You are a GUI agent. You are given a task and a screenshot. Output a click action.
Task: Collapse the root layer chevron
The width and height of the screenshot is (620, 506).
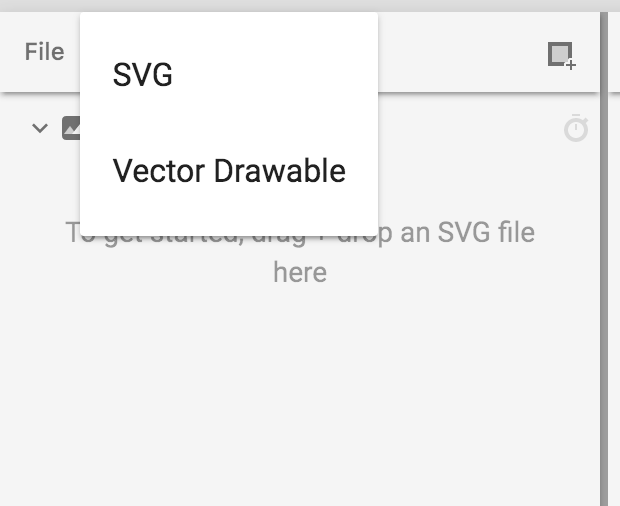pyautogui.click(x=40, y=128)
